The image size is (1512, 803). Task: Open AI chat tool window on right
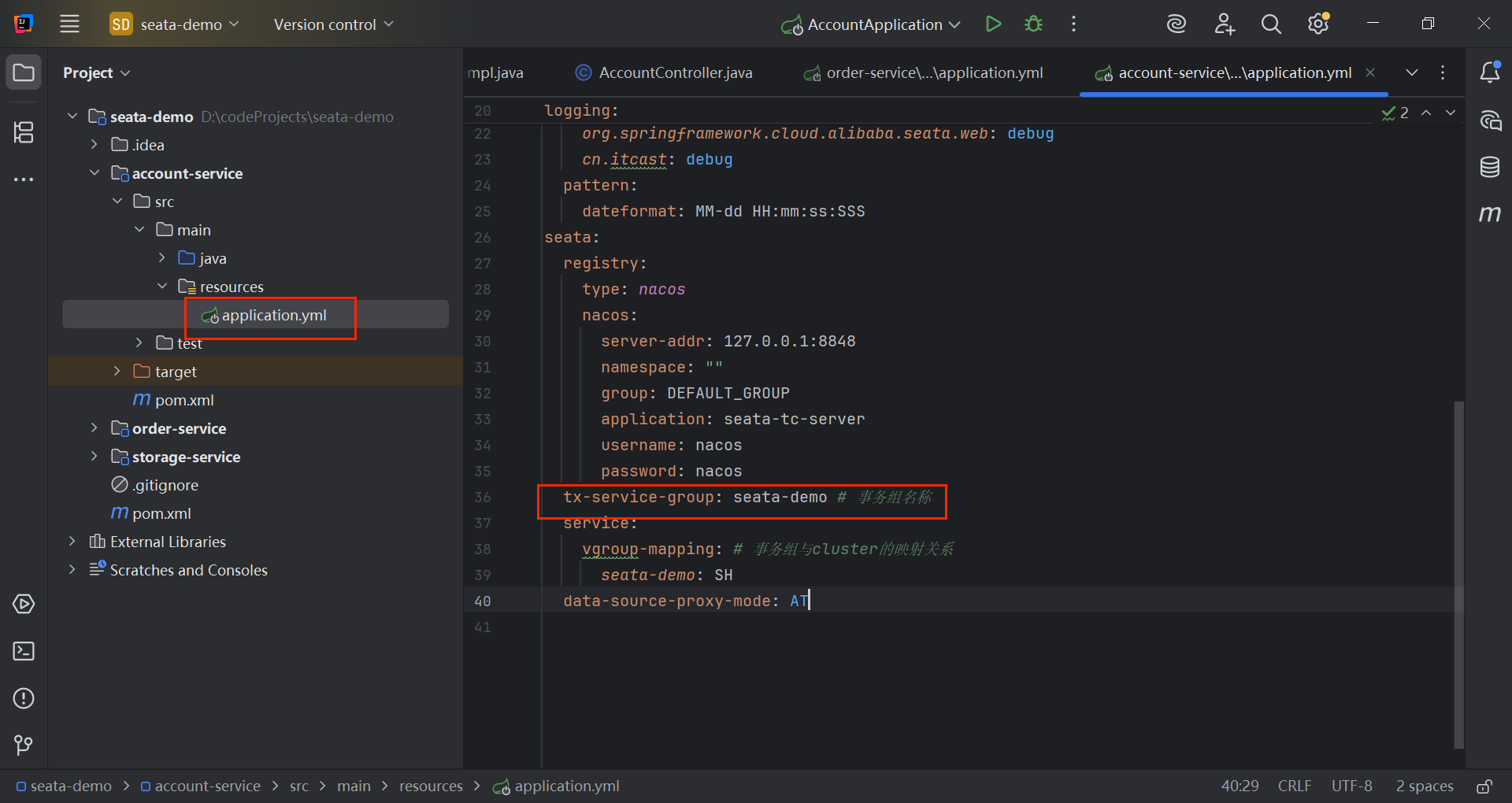click(x=1490, y=120)
